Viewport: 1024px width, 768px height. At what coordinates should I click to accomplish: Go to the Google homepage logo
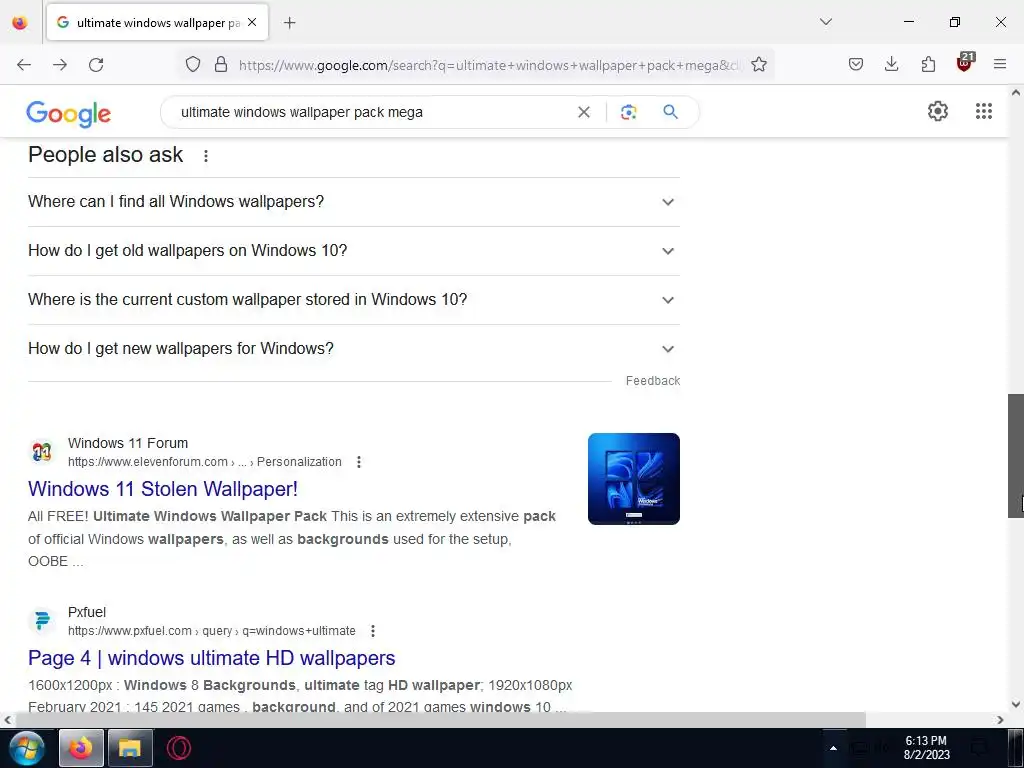tap(69, 114)
